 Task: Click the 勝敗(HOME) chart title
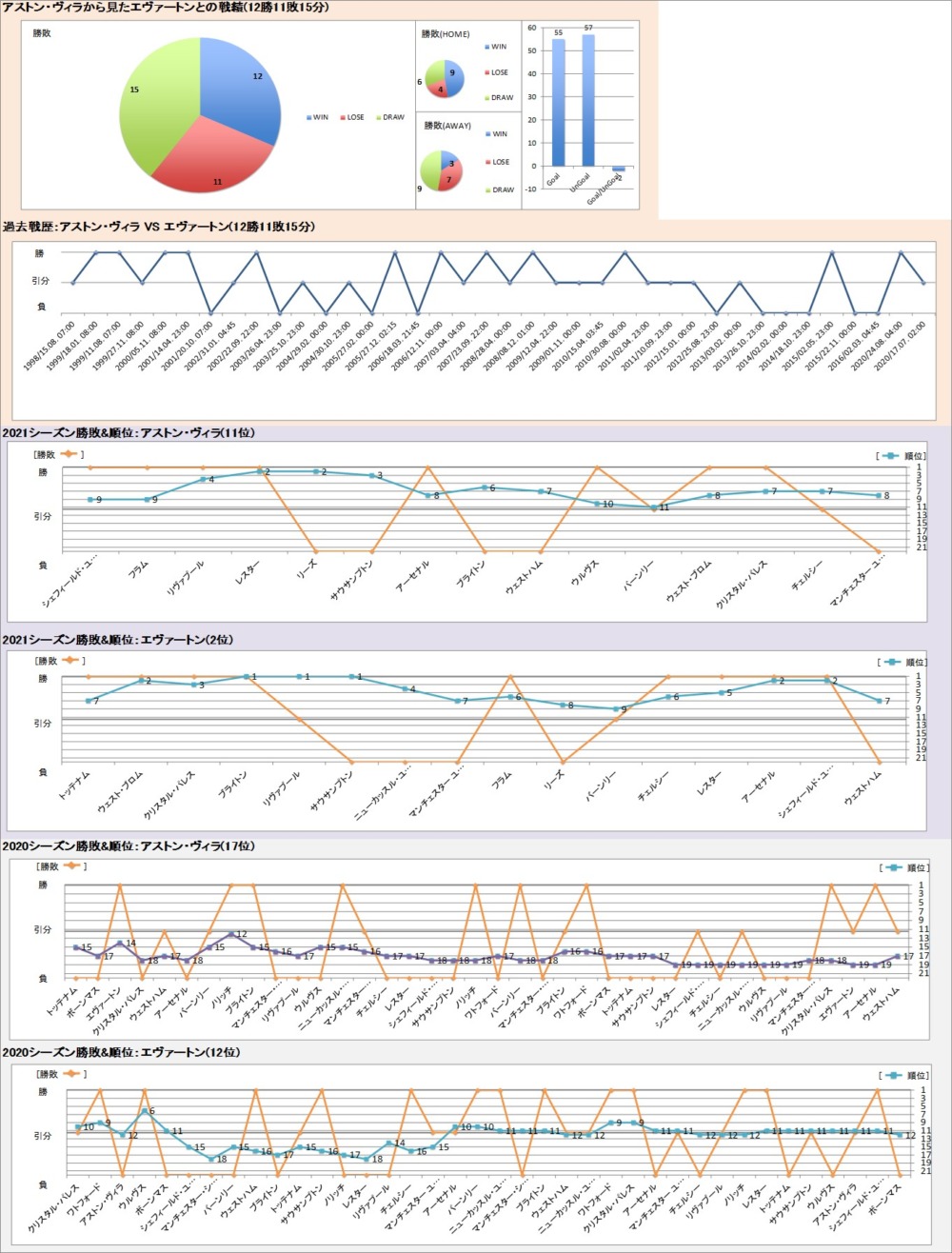click(446, 34)
